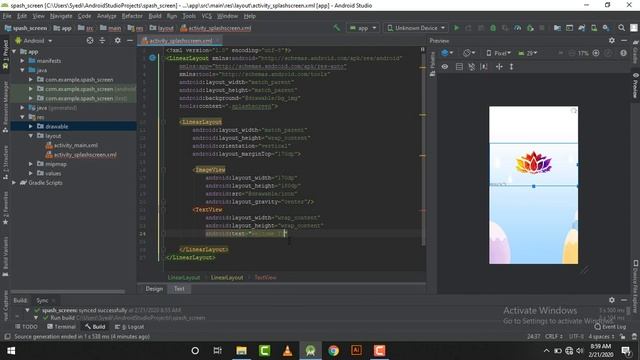
Task: Expand the mipmap folder
Action: click(x=31, y=164)
